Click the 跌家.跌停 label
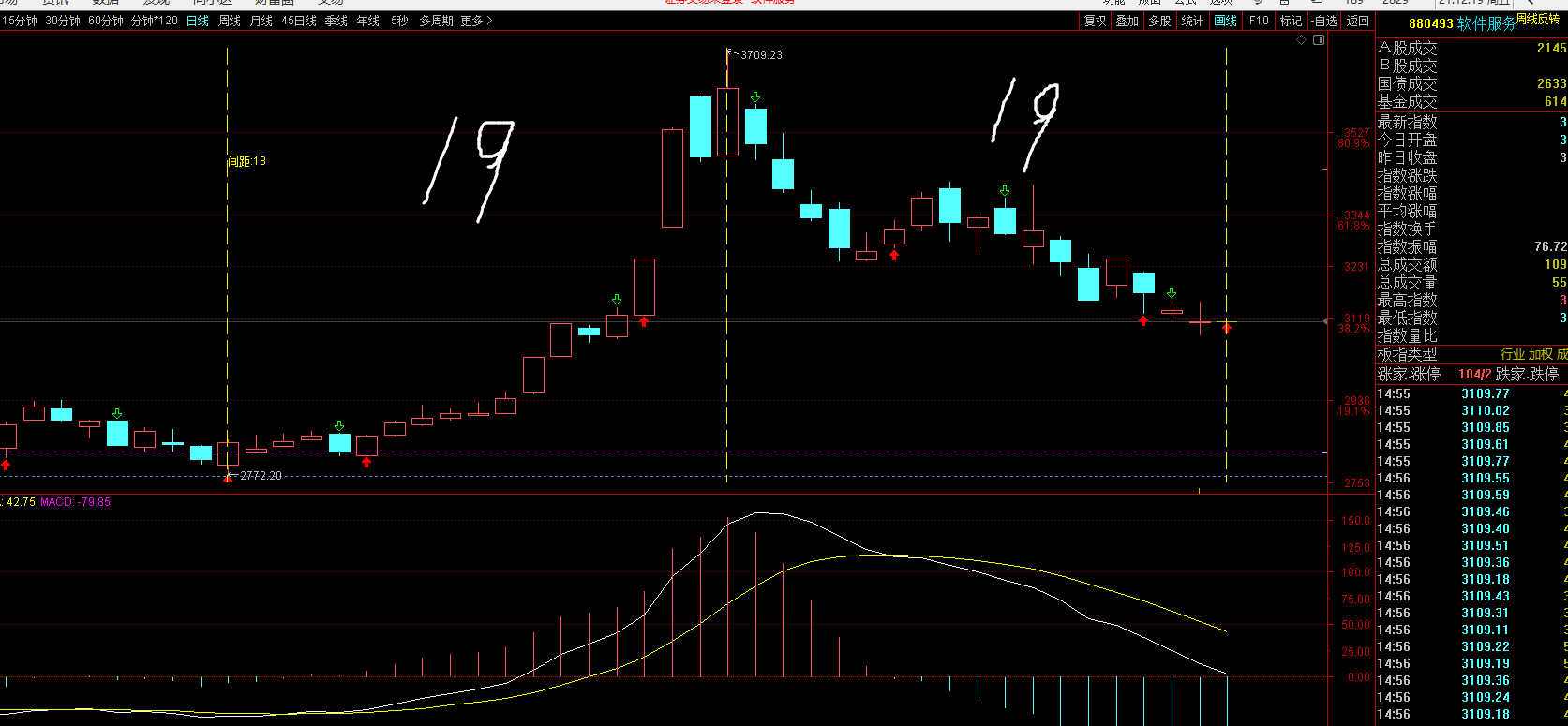The height and width of the screenshot is (726, 1568). (1527, 374)
